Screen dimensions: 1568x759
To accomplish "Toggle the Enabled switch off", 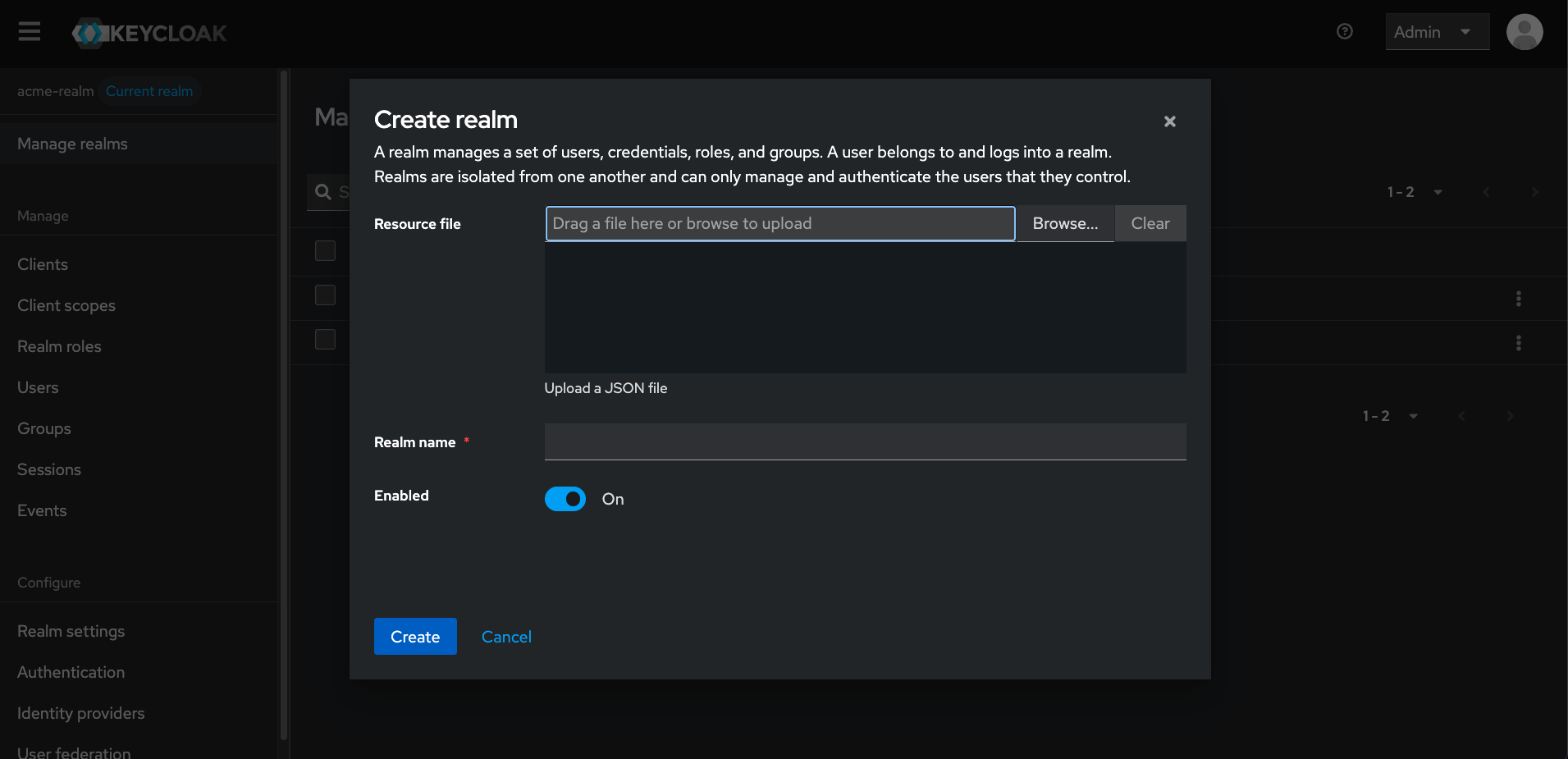I will click(565, 499).
